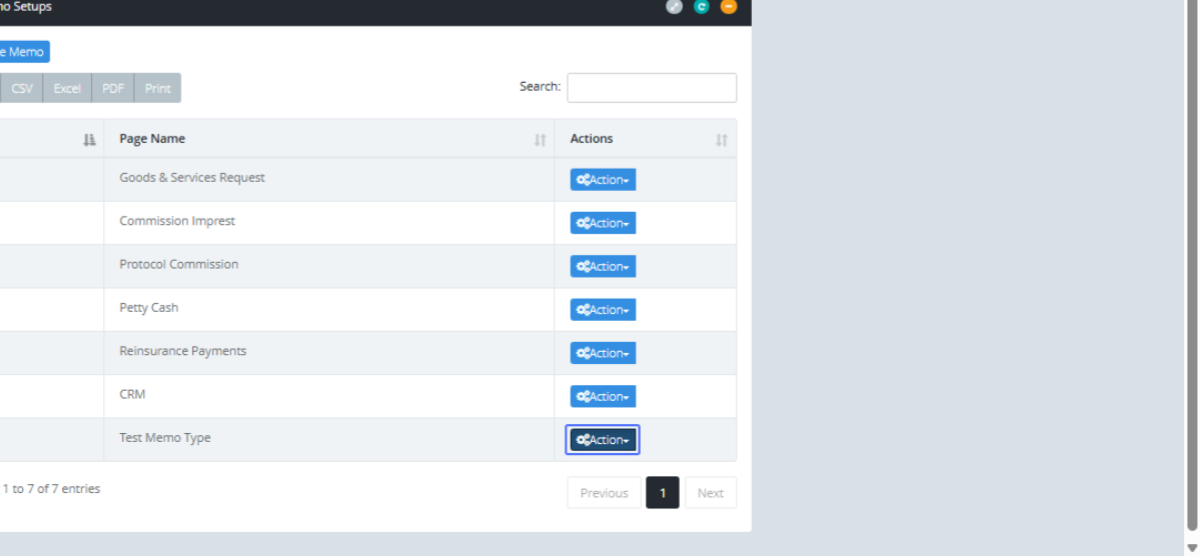Export the table to Excel

[x=67, y=88]
